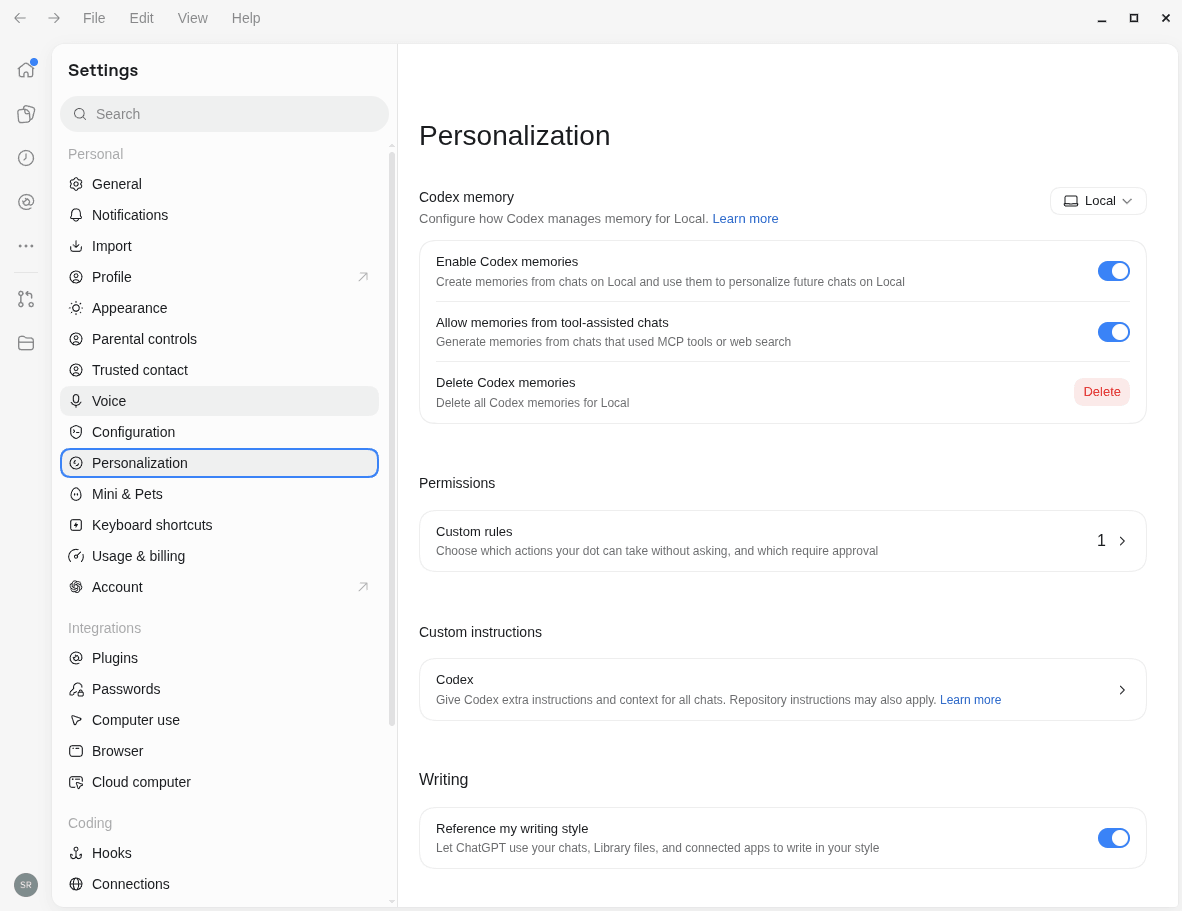Click the Voice microphone icon

76,401
